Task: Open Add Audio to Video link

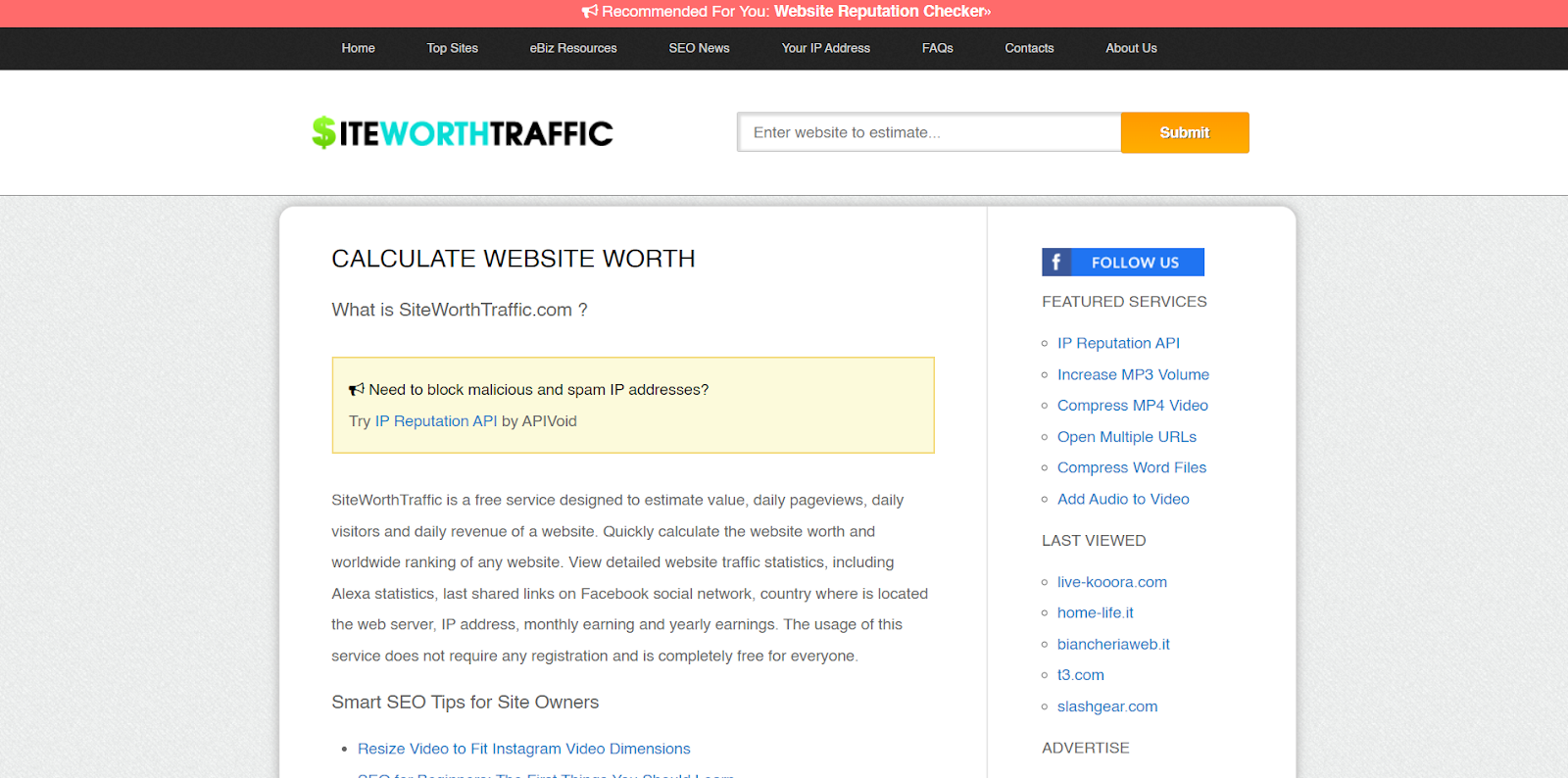Action: coord(1123,500)
